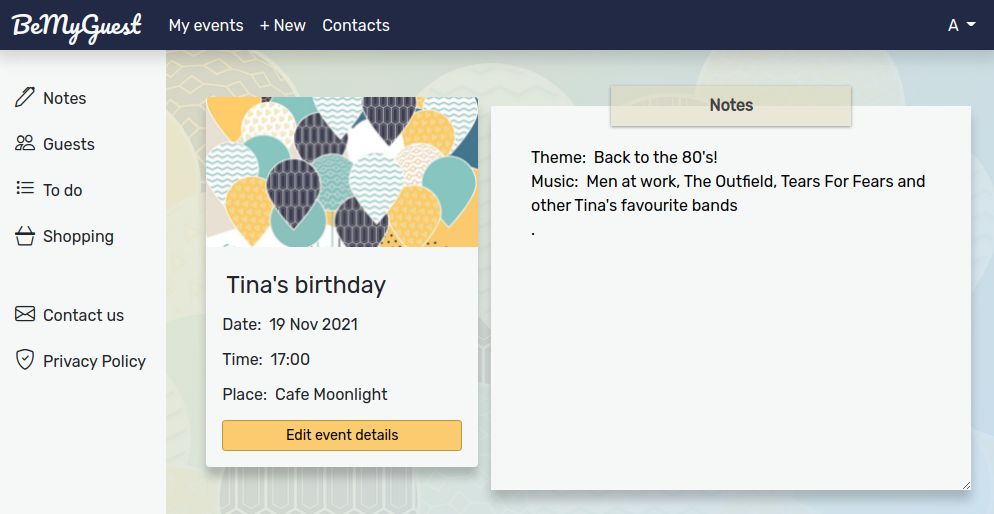Click the Music: Men at work line
Viewport: 994px width, 514px height.
coord(728,181)
